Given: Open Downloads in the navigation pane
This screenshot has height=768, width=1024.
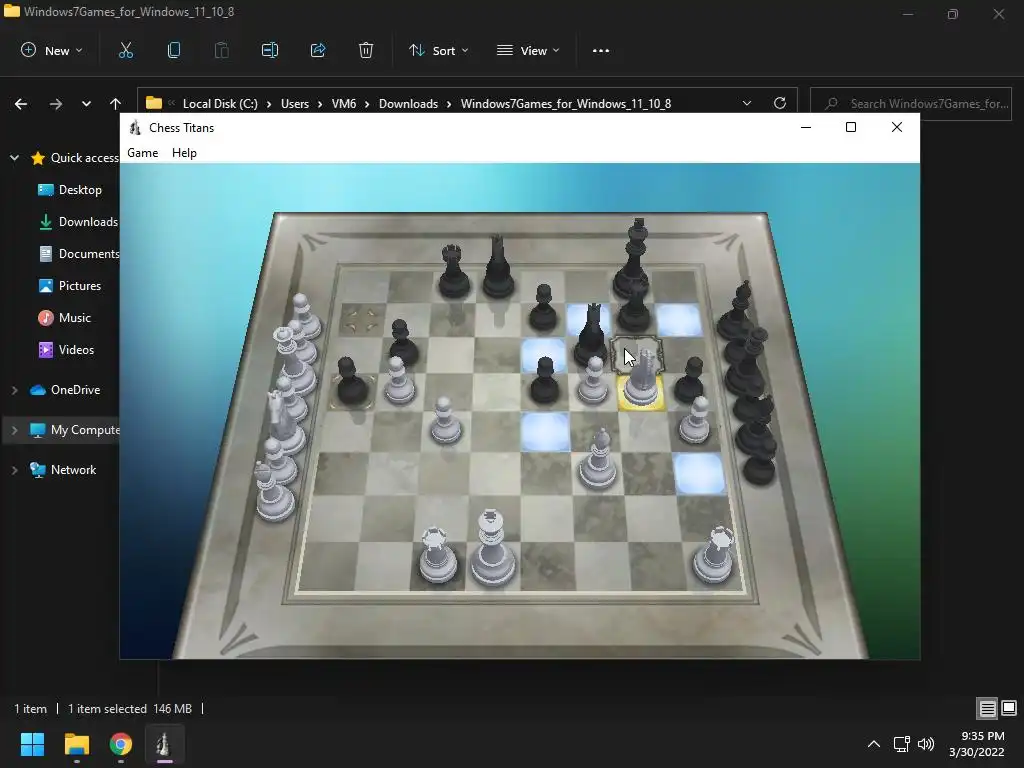Looking at the screenshot, I should point(78,222).
